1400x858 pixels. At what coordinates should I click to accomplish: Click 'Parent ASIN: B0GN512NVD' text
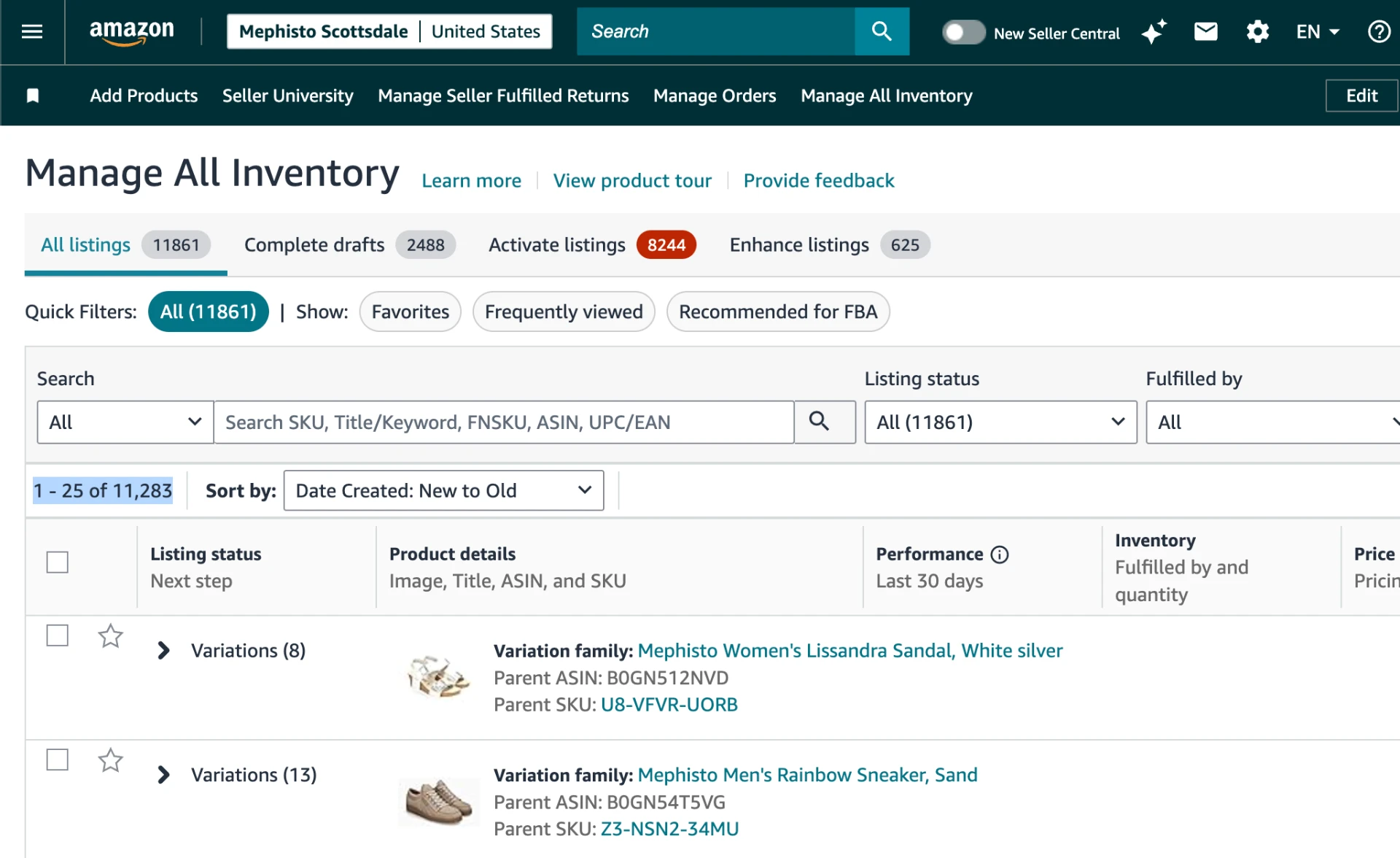(x=611, y=678)
